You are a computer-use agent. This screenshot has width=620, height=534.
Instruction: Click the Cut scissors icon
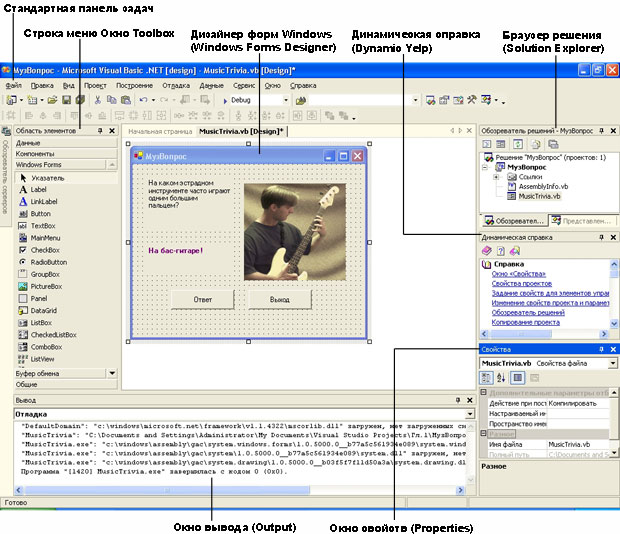97,100
